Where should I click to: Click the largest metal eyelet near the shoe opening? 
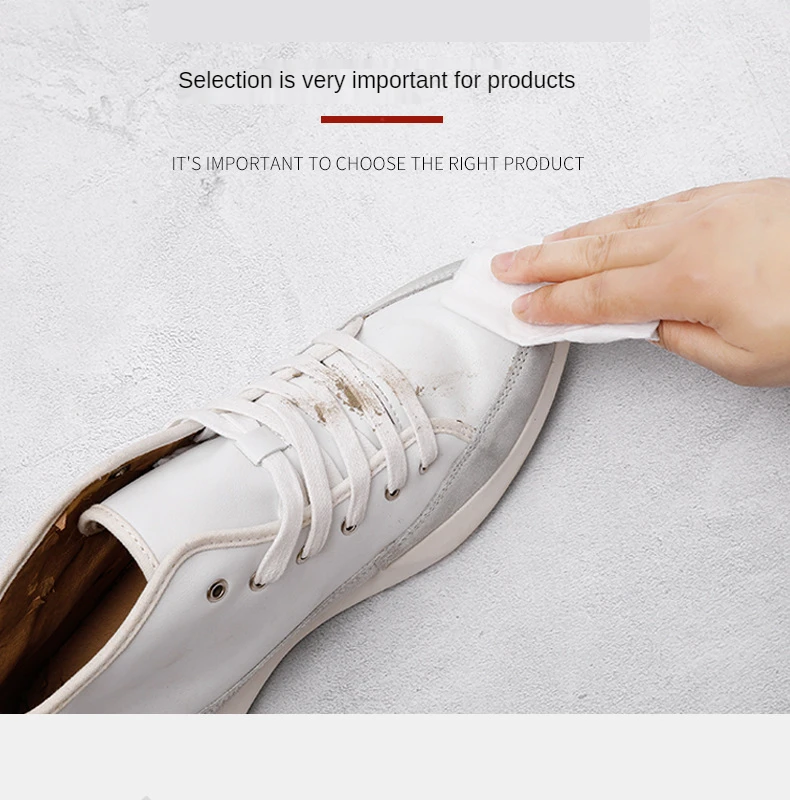coord(218,590)
